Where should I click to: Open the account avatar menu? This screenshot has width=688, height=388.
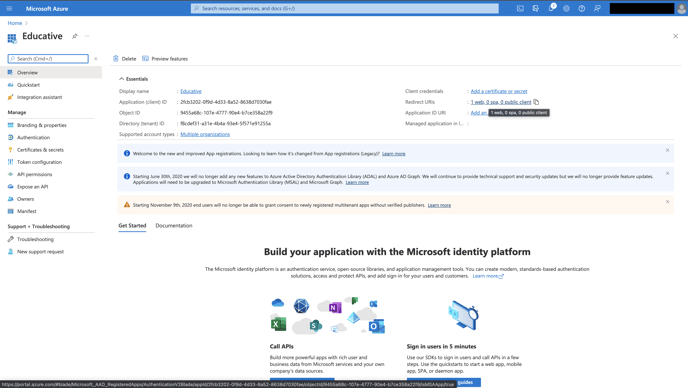[x=681, y=9]
